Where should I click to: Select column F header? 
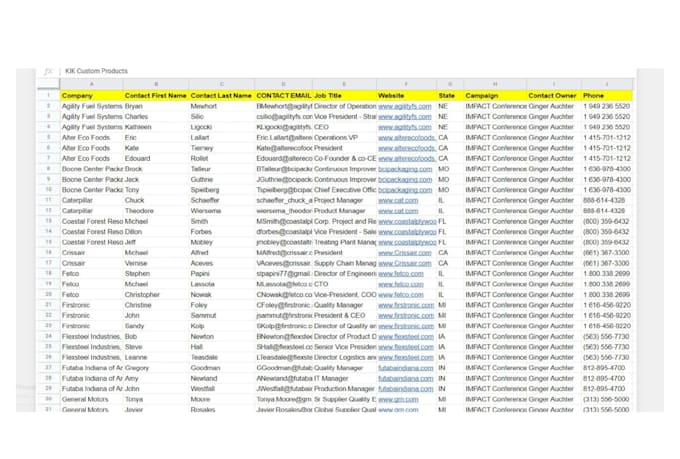click(406, 84)
